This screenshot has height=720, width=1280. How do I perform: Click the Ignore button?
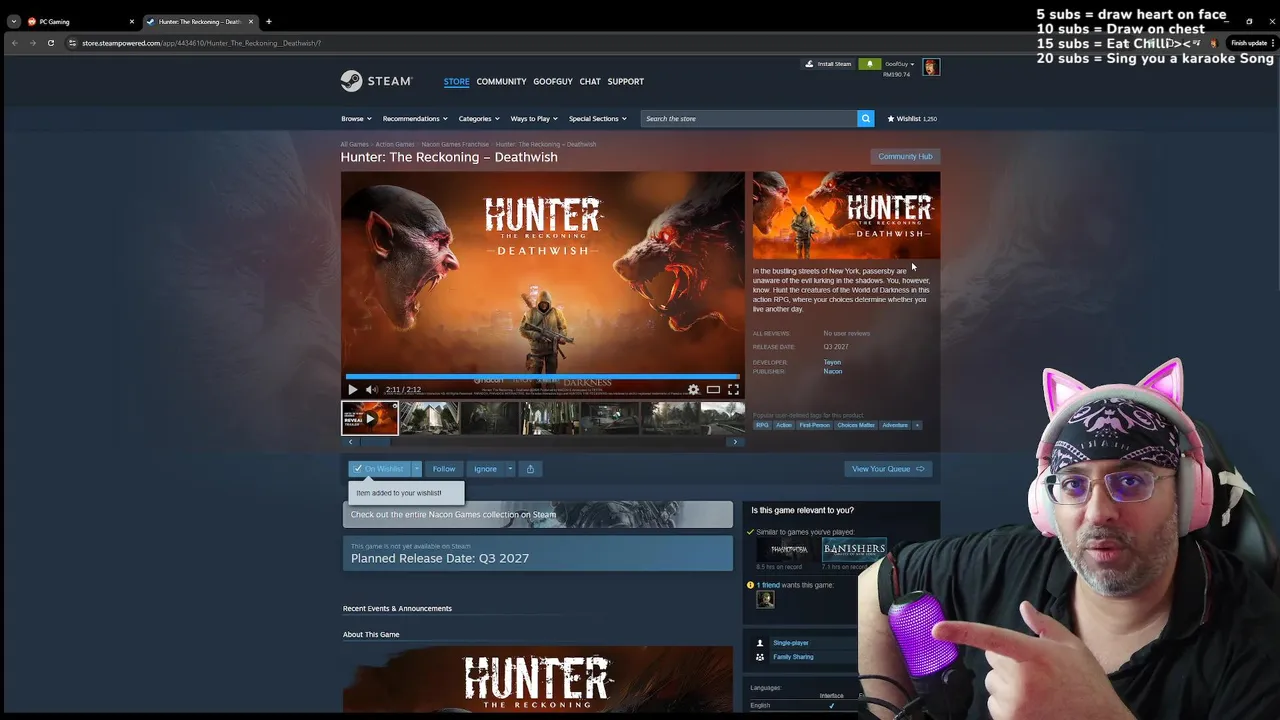click(x=485, y=469)
